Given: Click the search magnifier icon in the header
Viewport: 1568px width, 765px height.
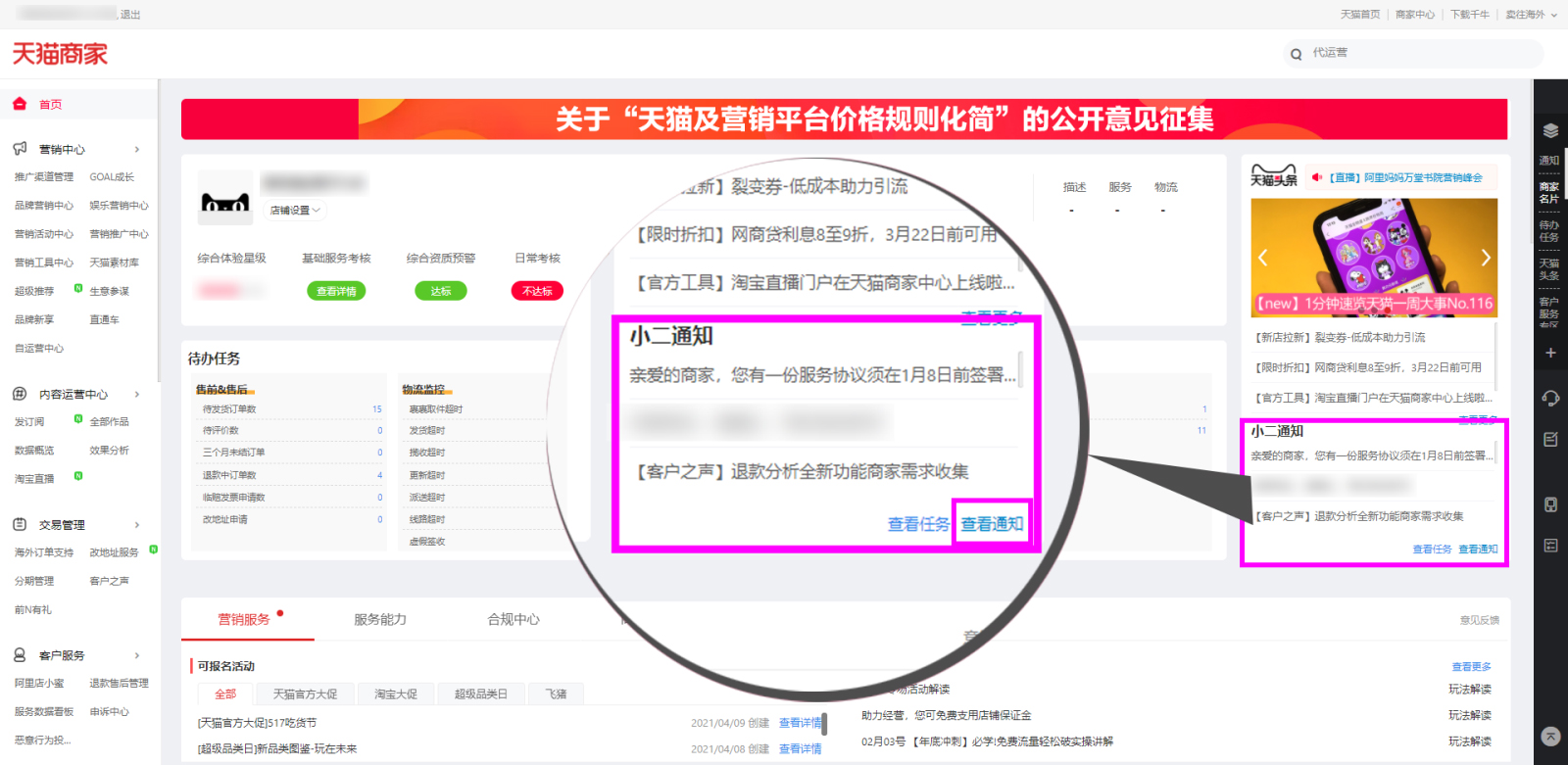Looking at the screenshot, I should click(1297, 54).
